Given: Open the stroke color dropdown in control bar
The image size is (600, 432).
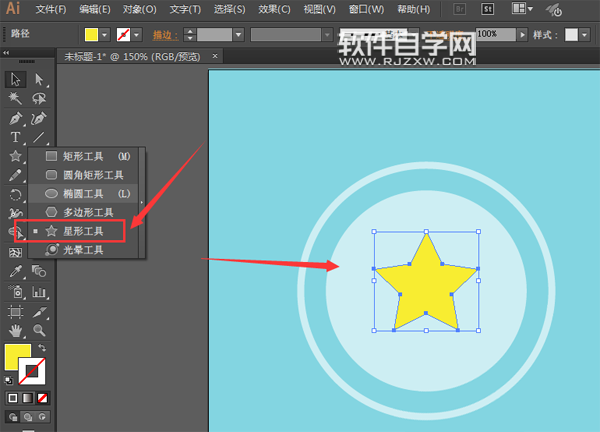Looking at the screenshot, I should point(136,34).
